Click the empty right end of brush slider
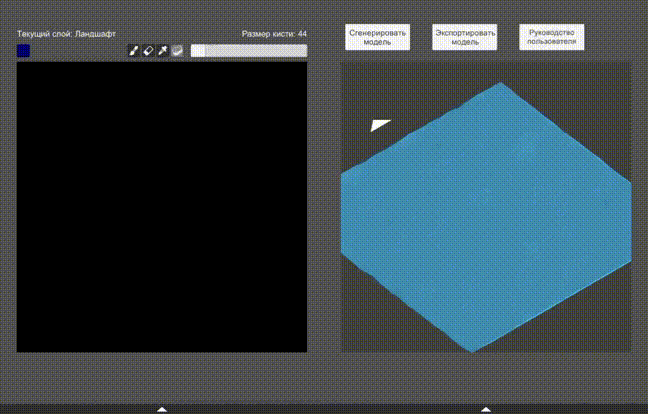The height and width of the screenshot is (414, 648). (295, 50)
